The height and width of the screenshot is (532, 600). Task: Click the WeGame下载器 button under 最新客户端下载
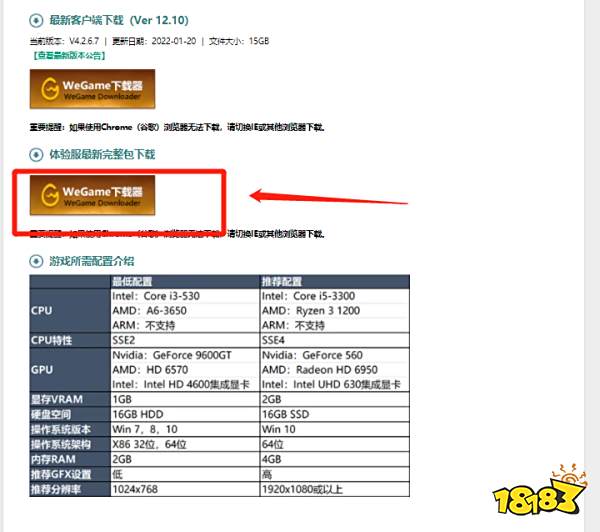click(92, 89)
